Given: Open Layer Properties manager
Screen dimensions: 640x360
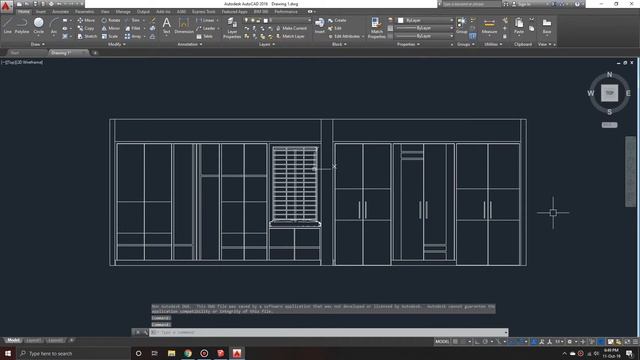Looking at the screenshot, I should click(x=232, y=29).
